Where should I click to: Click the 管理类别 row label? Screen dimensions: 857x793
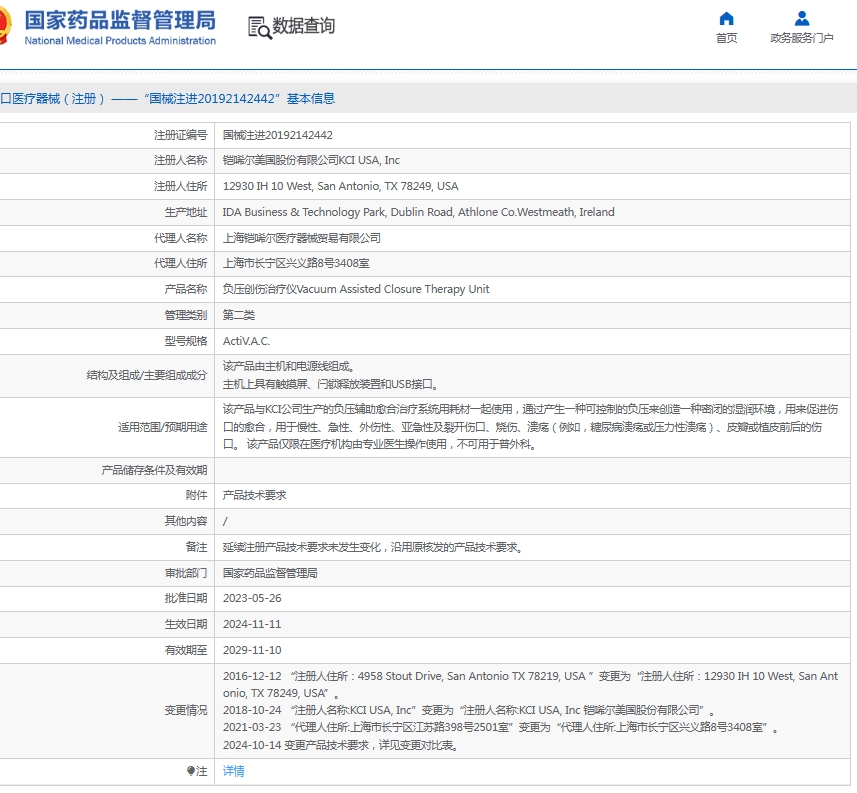186,315
